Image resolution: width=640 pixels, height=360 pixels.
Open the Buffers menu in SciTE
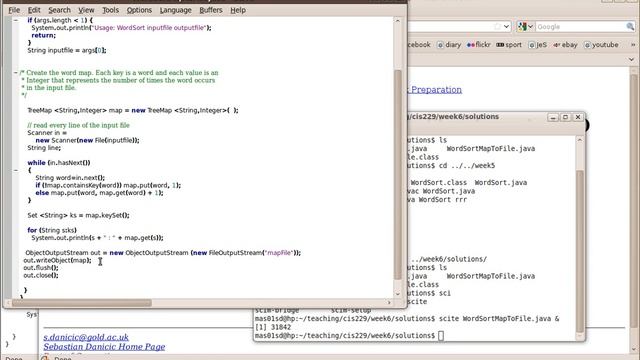coord(211,10)
